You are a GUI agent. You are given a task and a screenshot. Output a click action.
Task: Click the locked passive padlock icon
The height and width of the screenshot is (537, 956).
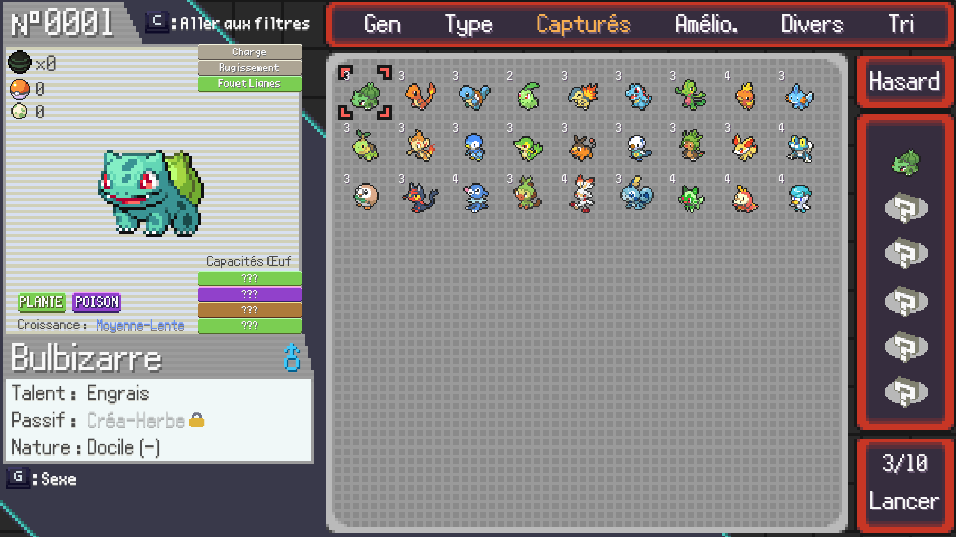click(196, 419)
